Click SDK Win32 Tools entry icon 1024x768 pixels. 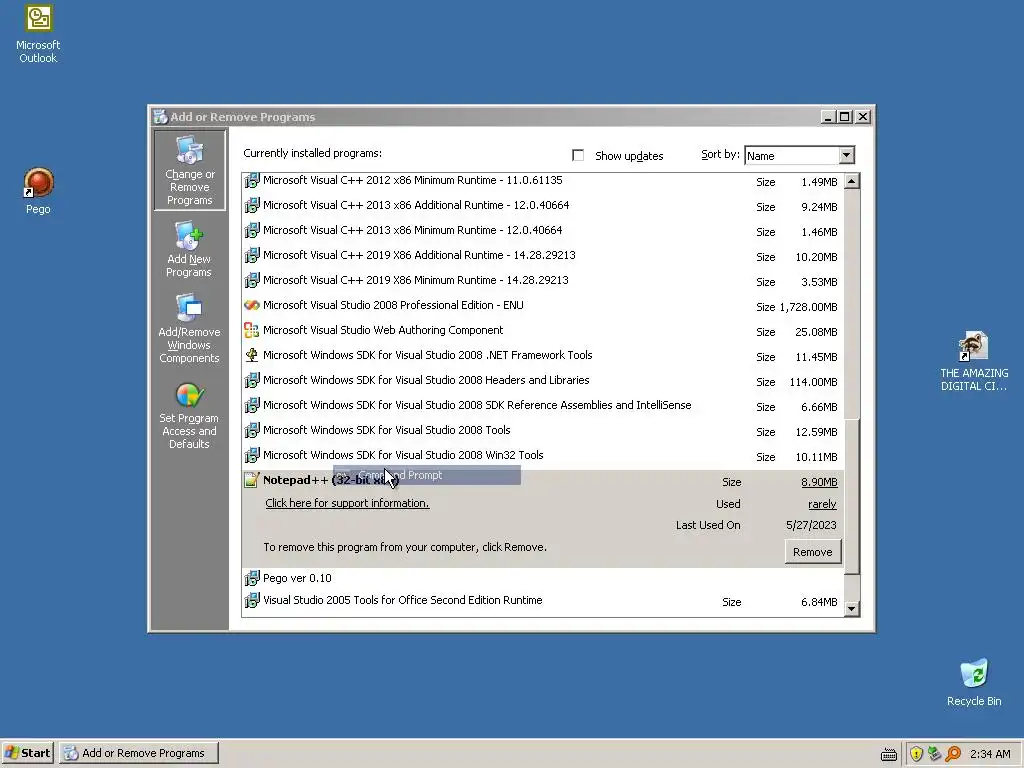pos(251,455)
